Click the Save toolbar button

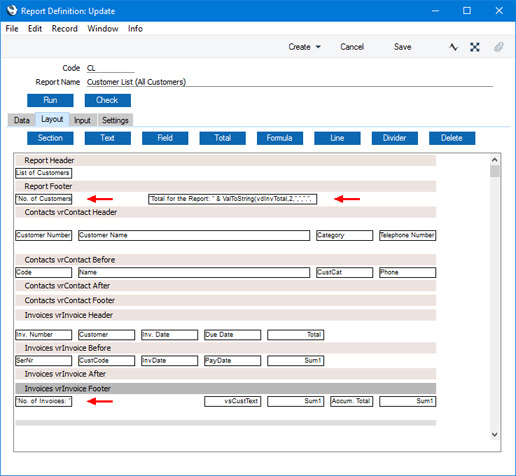pyautogui.click(x=403, y=47)
